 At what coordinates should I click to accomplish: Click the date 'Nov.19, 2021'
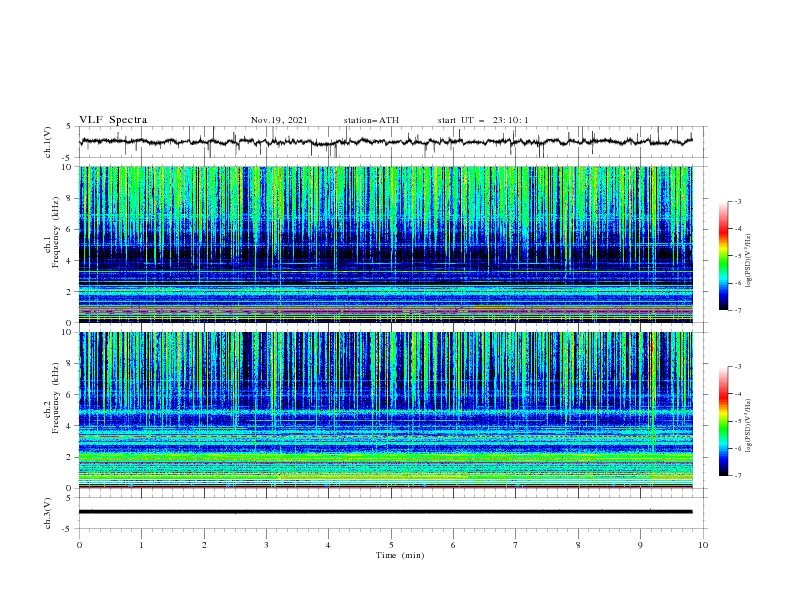[279, 120]
